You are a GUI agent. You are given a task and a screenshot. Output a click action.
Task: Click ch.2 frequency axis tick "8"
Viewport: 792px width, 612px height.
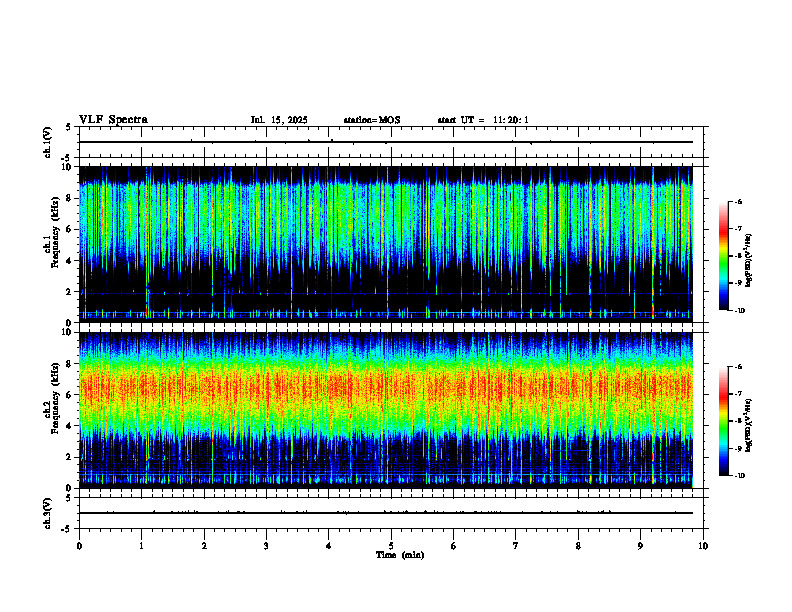tap(69, 364)
